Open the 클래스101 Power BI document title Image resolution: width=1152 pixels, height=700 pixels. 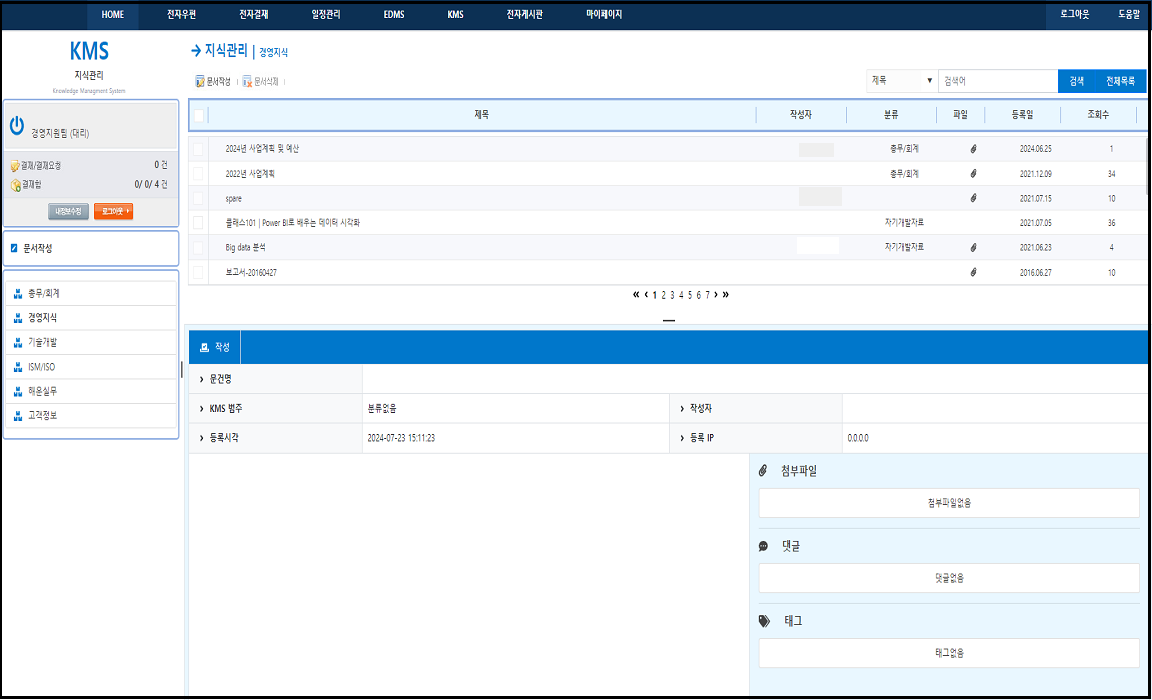pos(292,223)
